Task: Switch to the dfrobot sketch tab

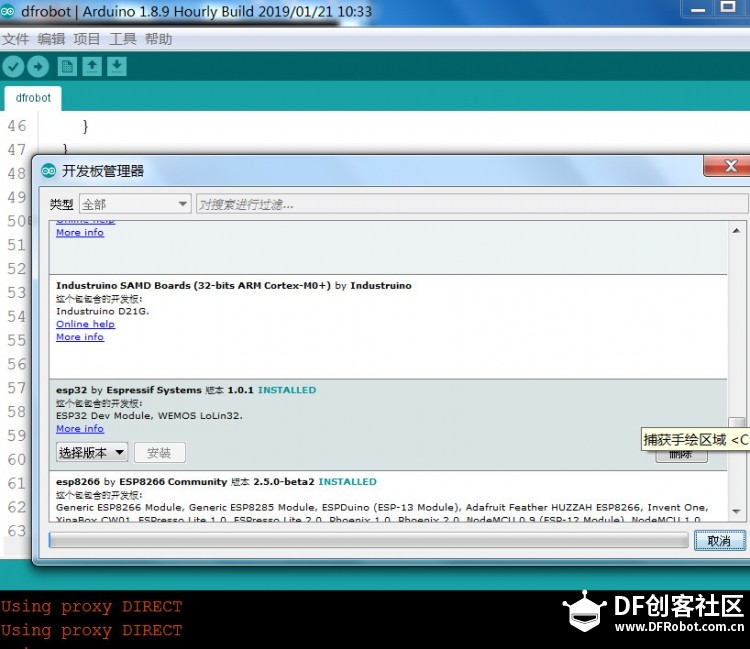Action: click(x=33, y=98)
